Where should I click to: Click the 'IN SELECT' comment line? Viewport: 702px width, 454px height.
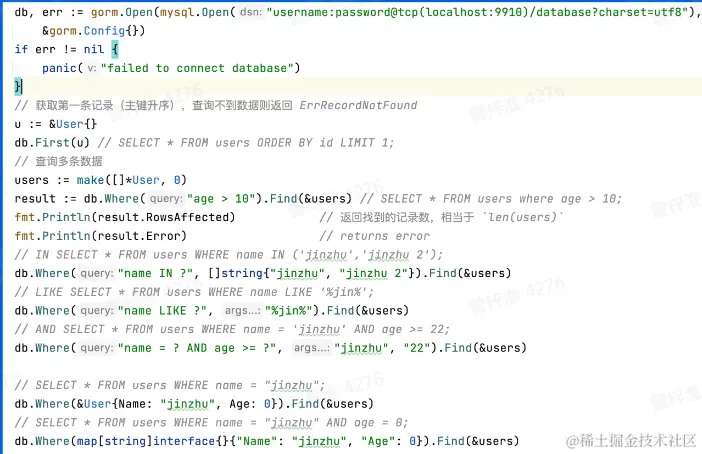228,255
